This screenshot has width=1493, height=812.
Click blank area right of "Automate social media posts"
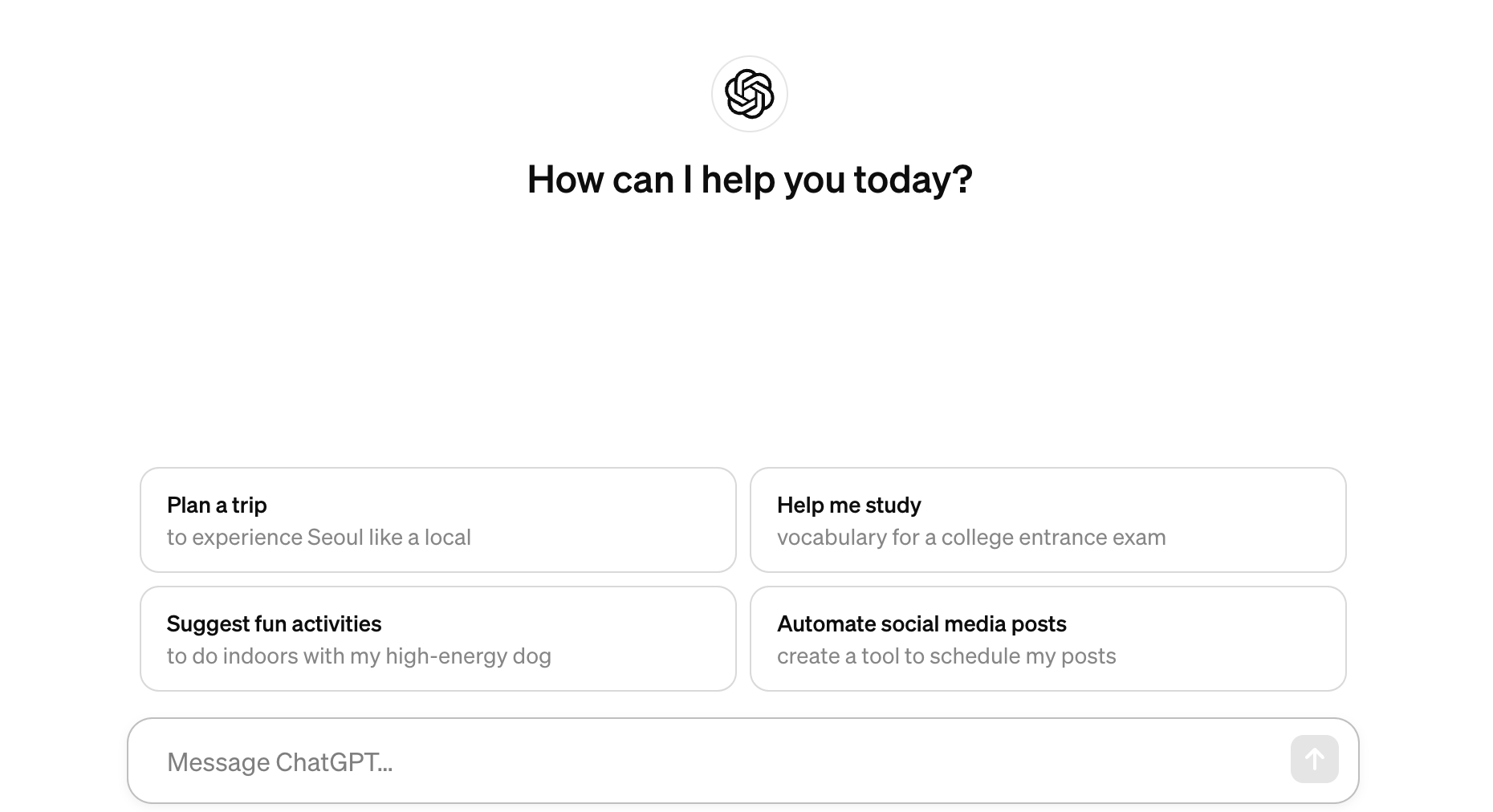click(1204, 623)
